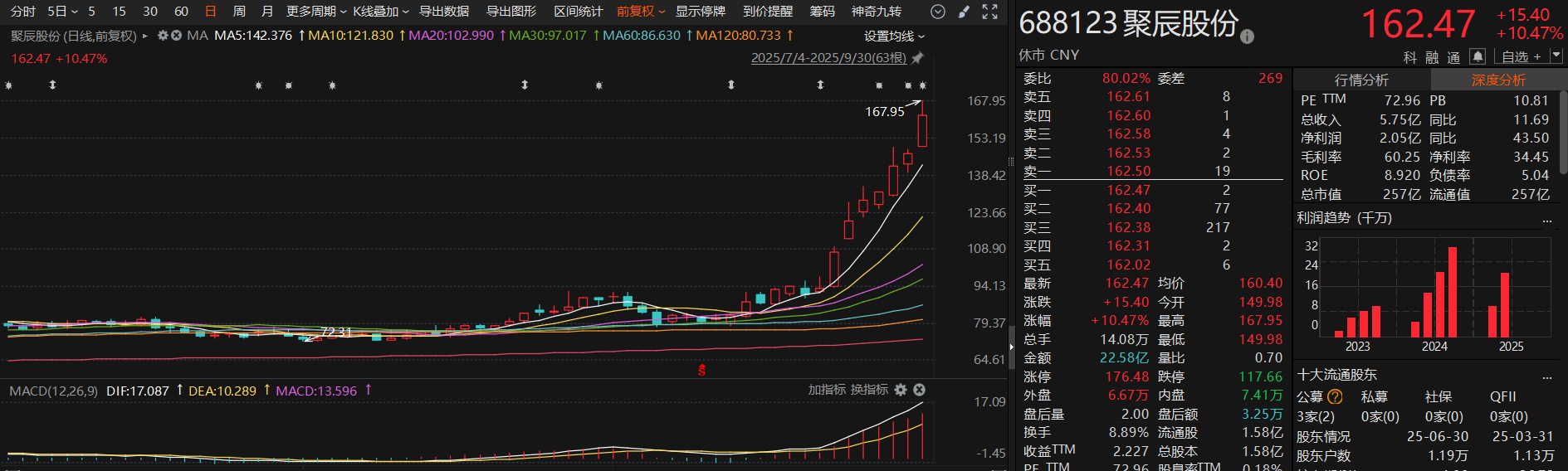Select the 深度分析 tab
The height and width of the screenshot is (471, 1568).
coord(1498,80)
